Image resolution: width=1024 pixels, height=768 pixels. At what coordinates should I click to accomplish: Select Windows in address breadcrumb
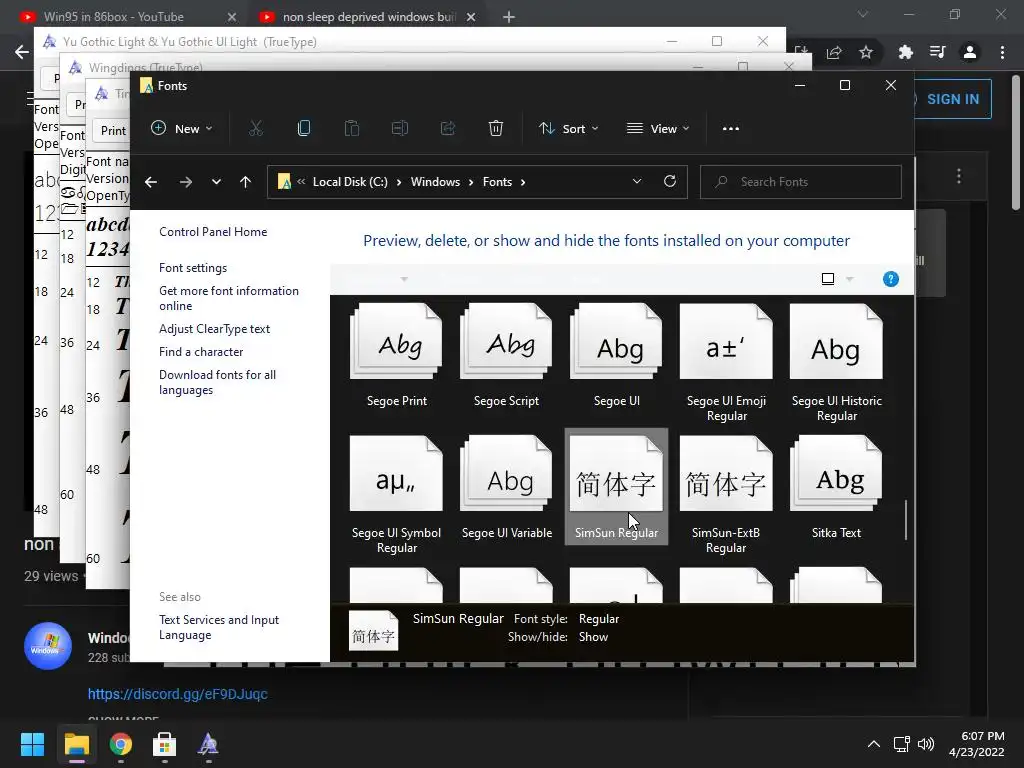pyautogui.click(x=435, y=182)
